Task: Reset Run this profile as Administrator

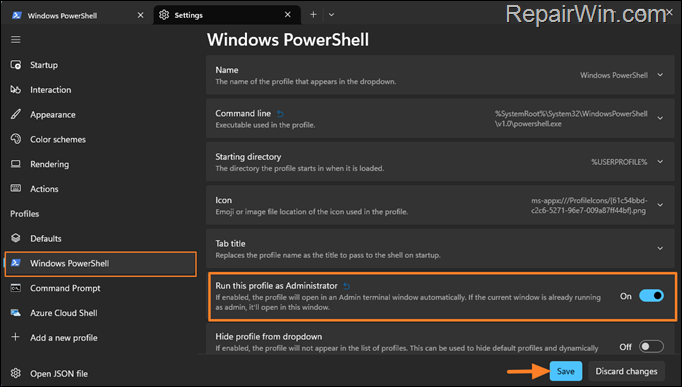Action: click(347, 286)
